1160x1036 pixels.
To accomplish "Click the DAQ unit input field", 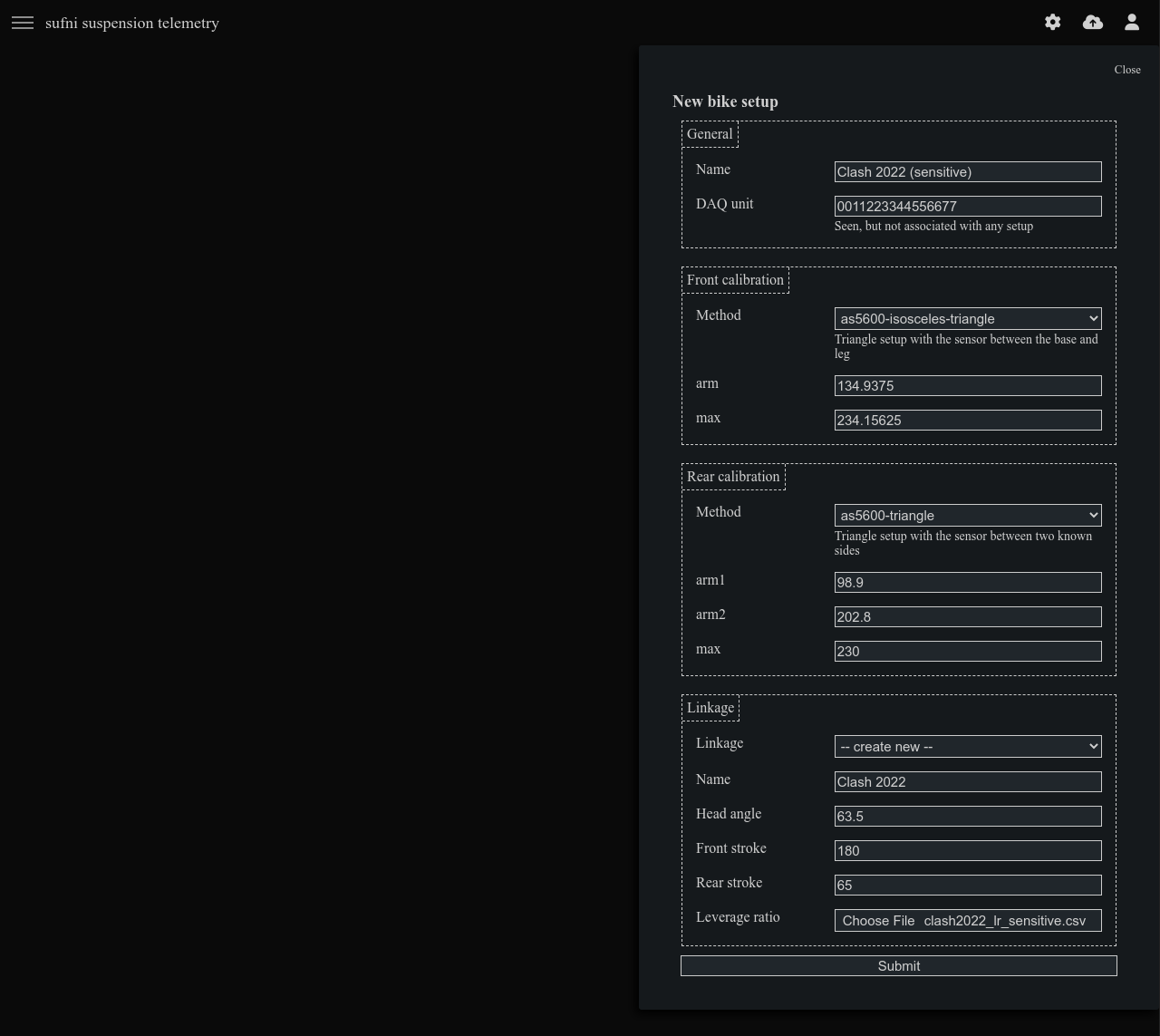I will [968, 206].
